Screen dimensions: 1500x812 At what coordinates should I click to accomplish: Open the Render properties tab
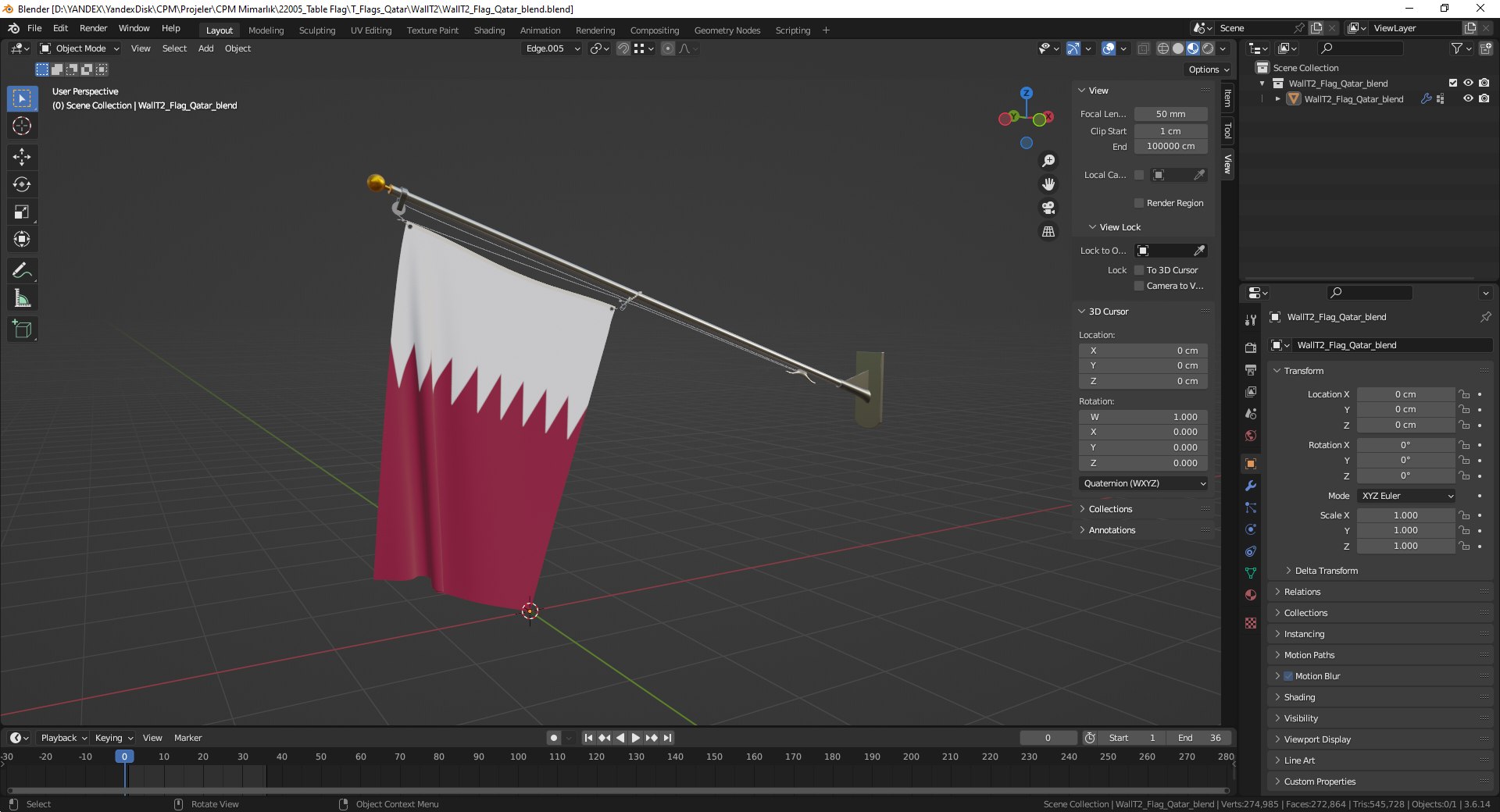(1251, 347)
